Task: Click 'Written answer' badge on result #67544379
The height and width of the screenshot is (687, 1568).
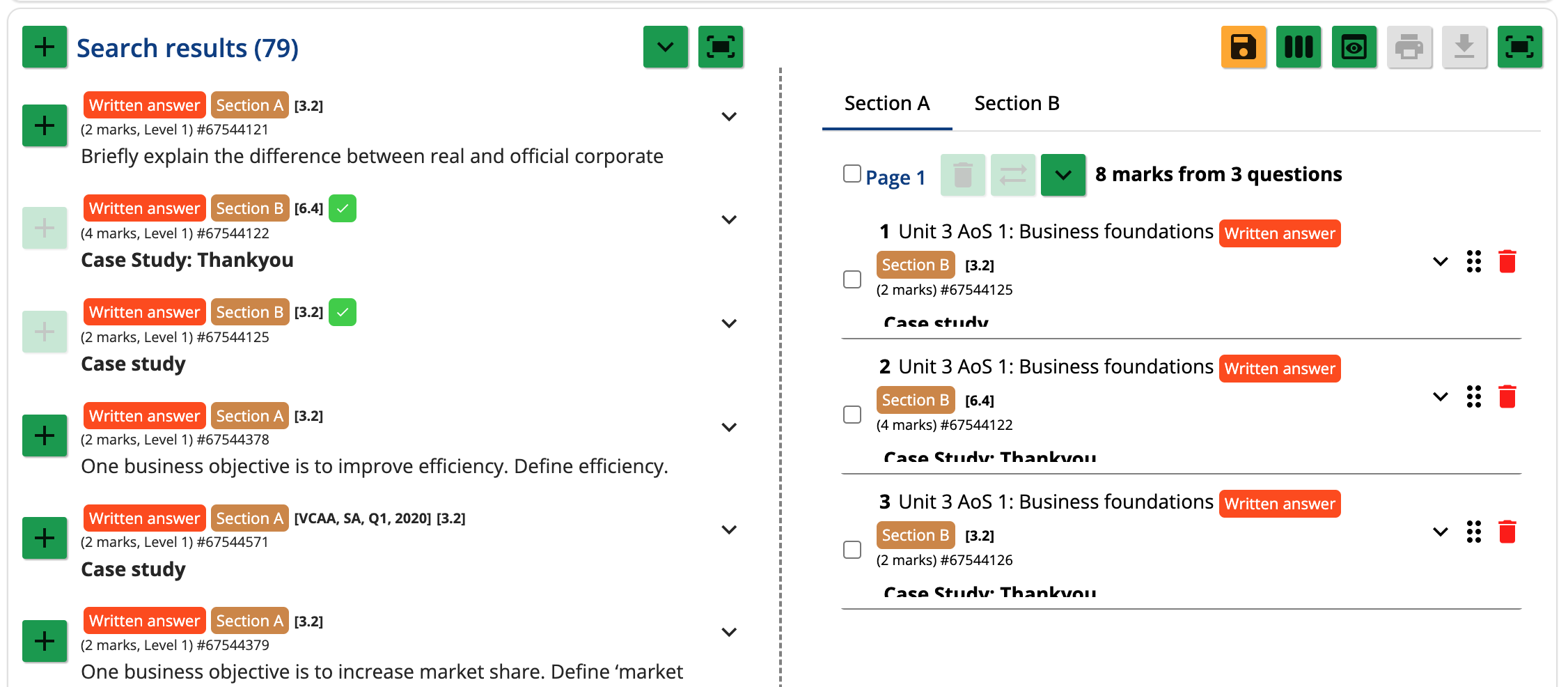Action: pyautogui.click(x=145, y=621)
